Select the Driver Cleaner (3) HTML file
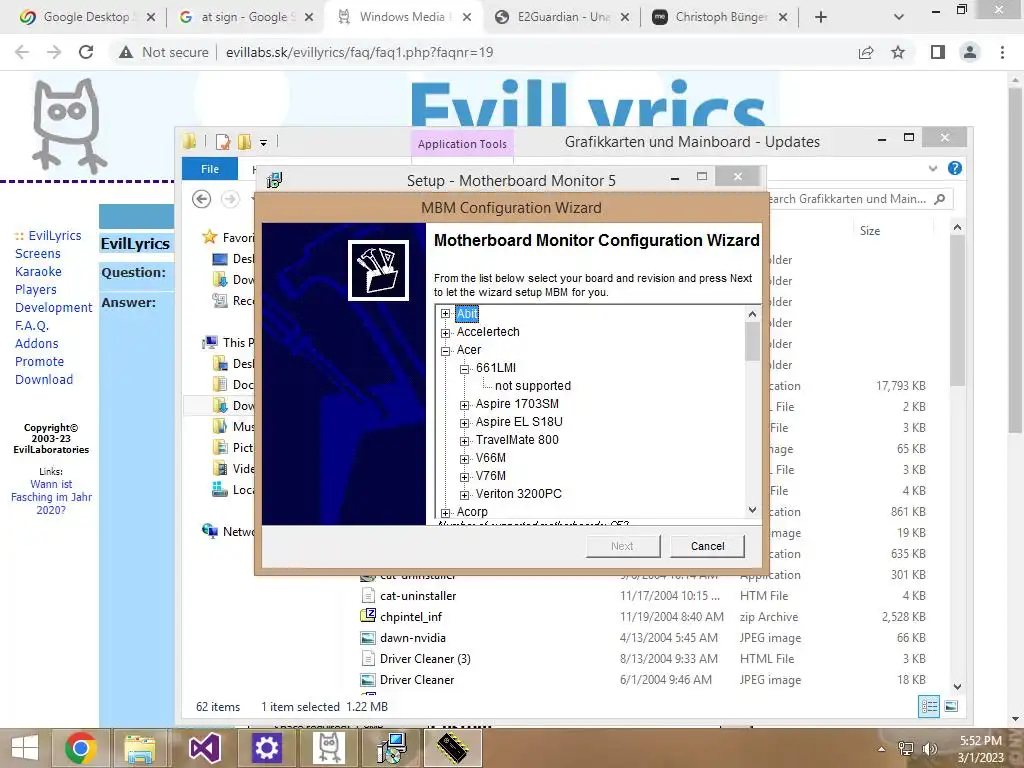This screenshot has width=1024, height=768. (425, 658)
